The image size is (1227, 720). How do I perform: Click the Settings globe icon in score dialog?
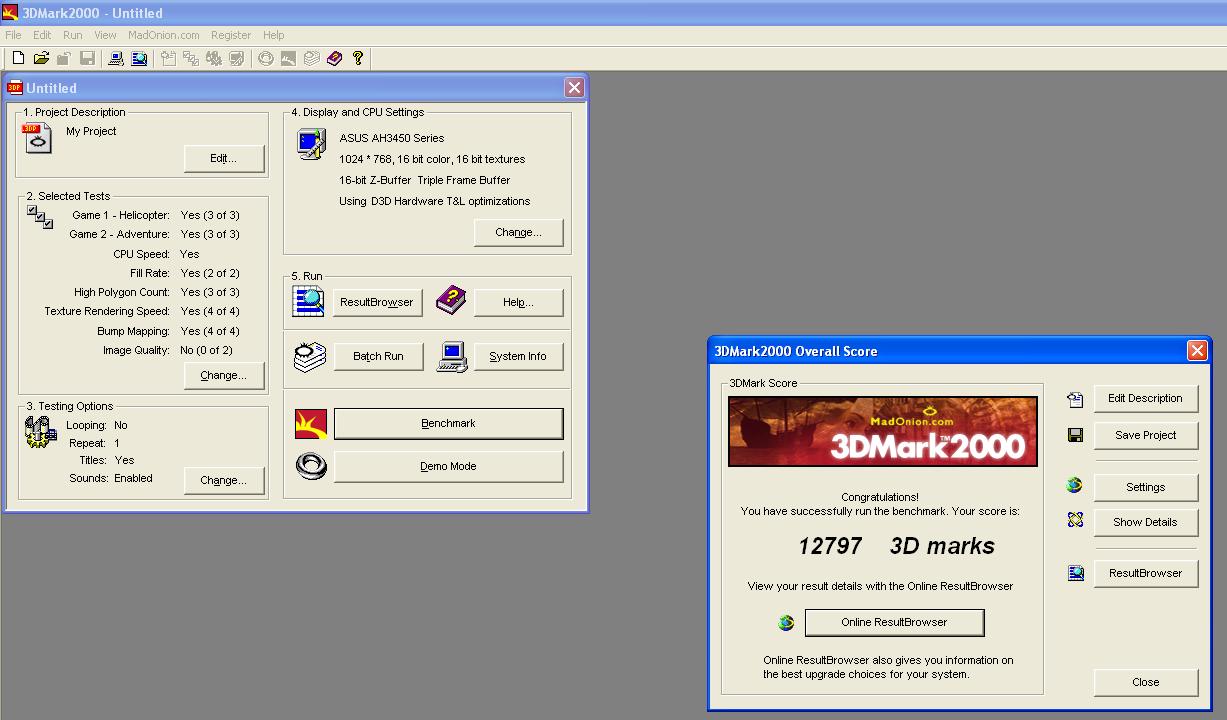(1075, 486)
